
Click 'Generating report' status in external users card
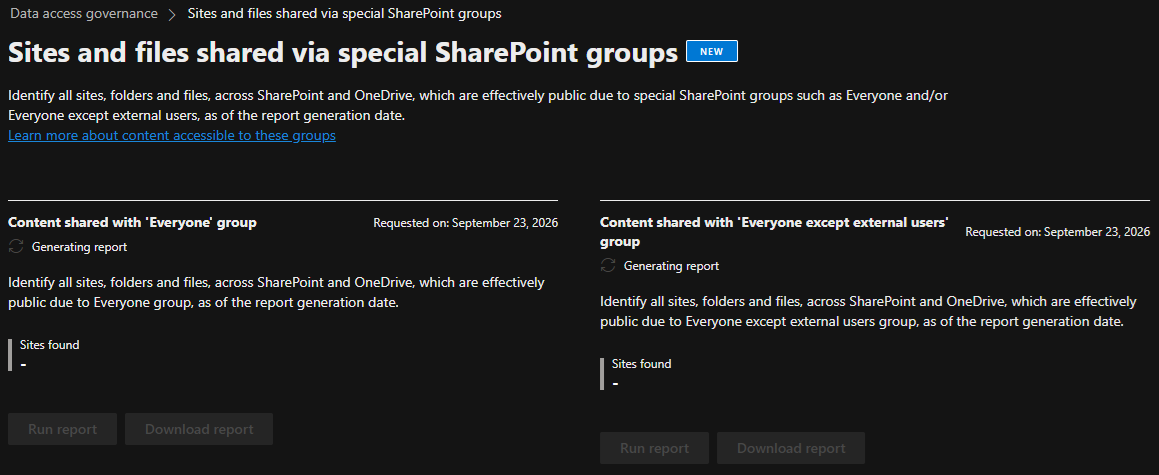[671, 266]
